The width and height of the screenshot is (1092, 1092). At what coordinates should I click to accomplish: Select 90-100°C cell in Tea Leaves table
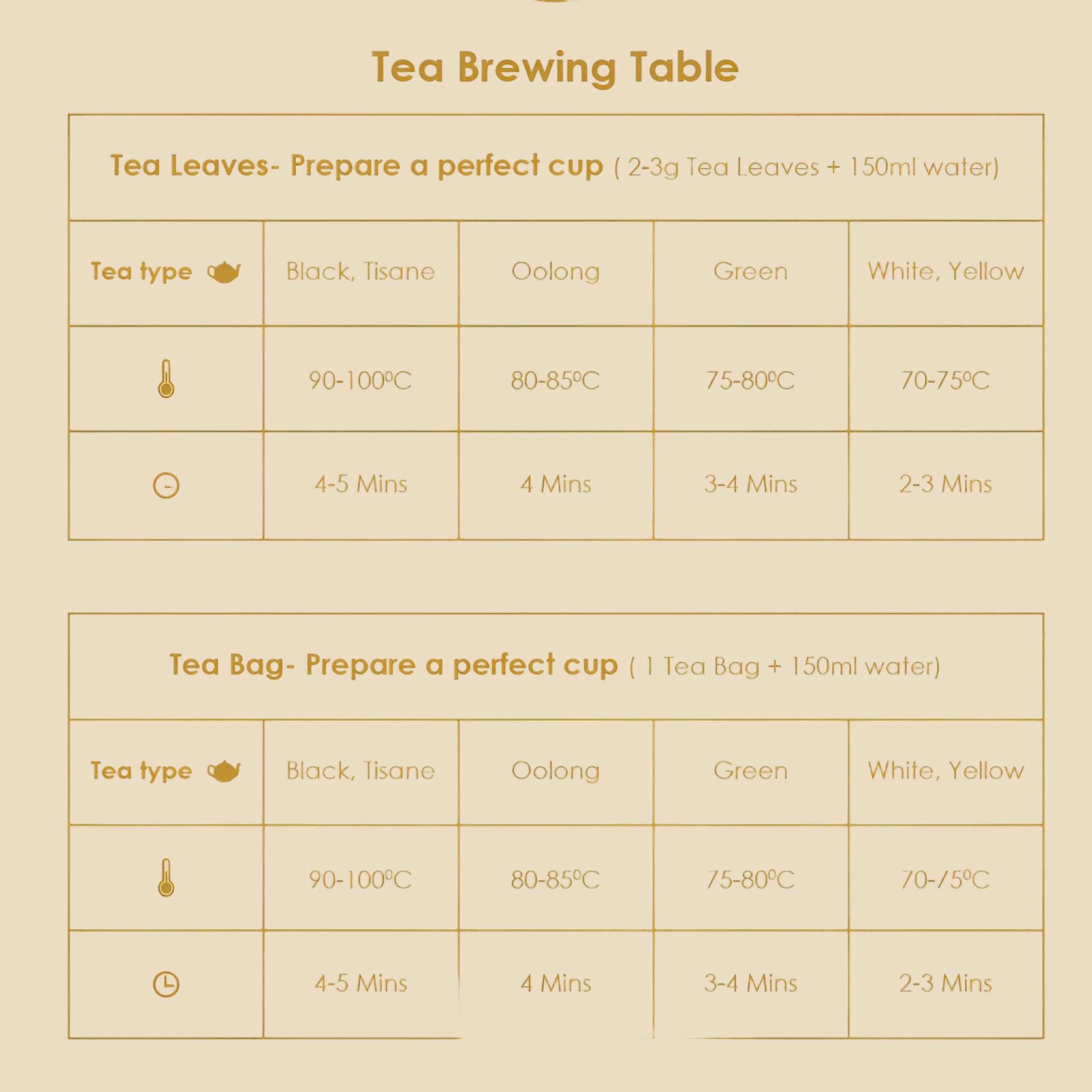361,380
